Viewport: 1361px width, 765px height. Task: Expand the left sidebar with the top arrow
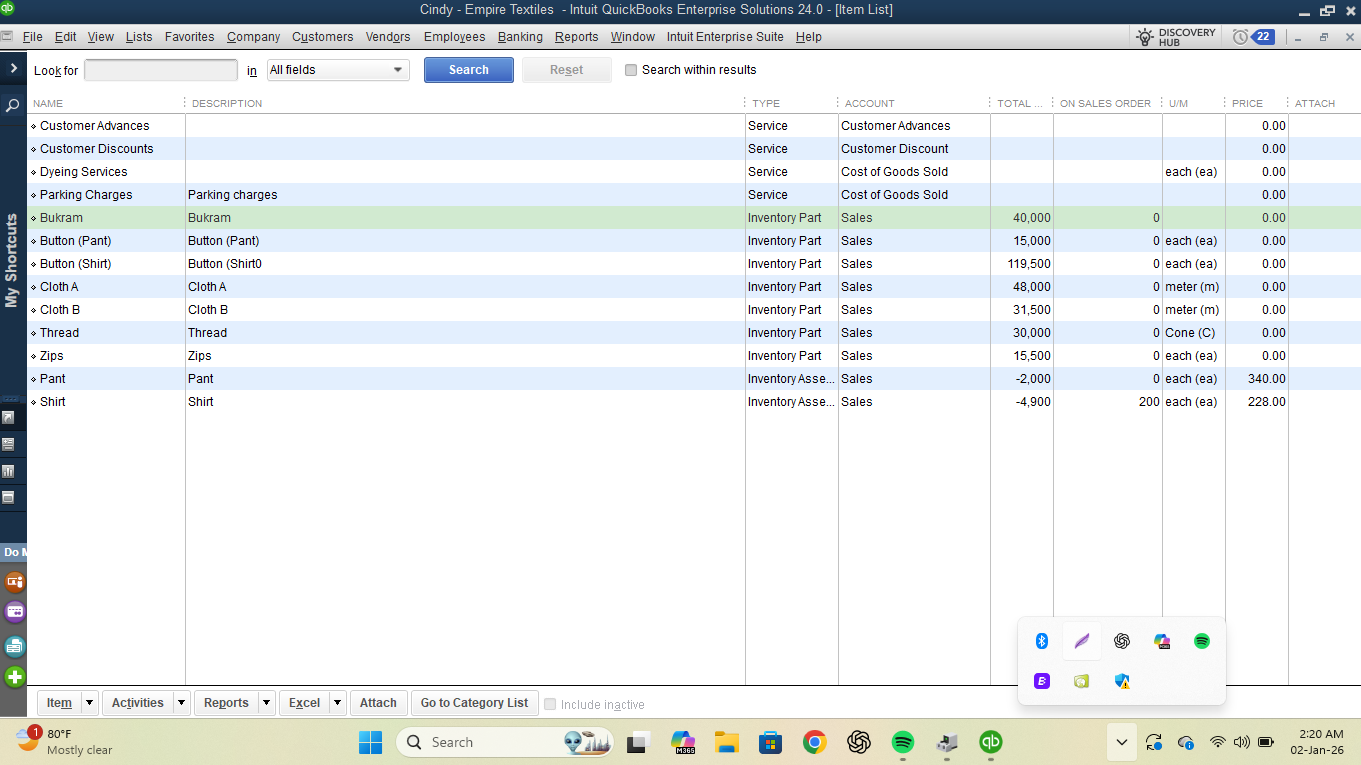13,68
